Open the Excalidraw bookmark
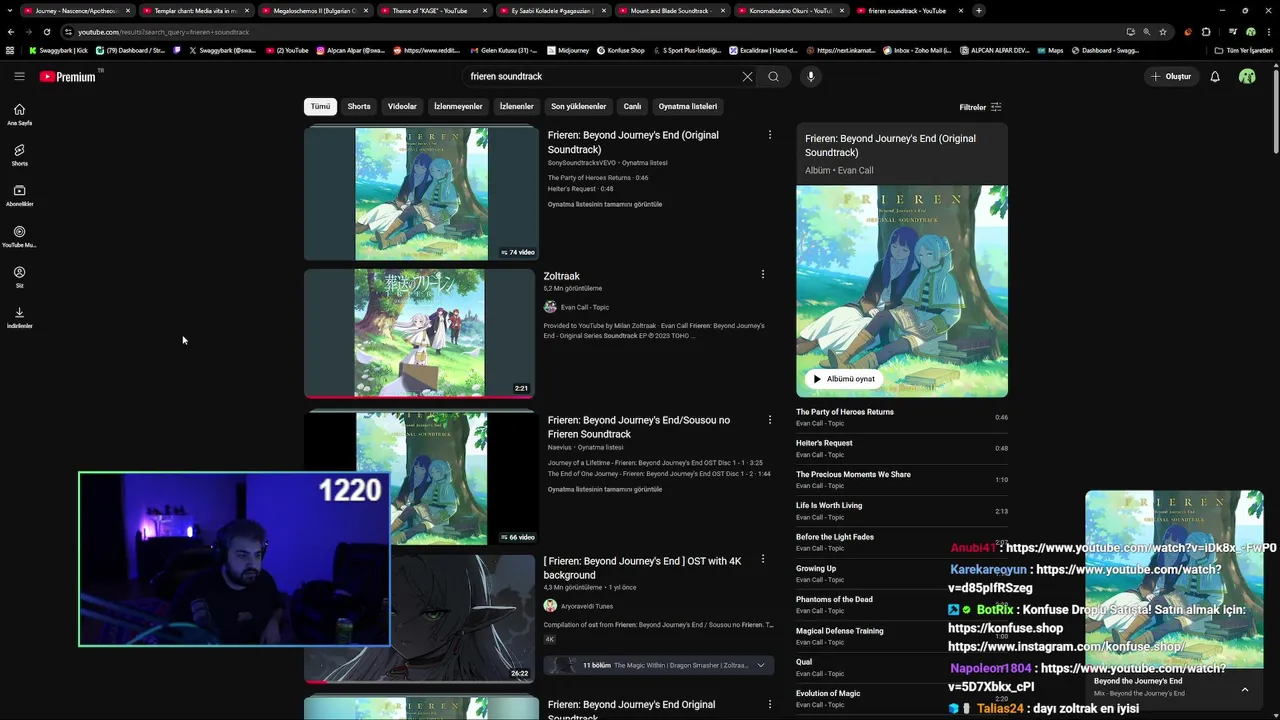The width and height of the screenshot is (1280, 720). tap(763, 50)
